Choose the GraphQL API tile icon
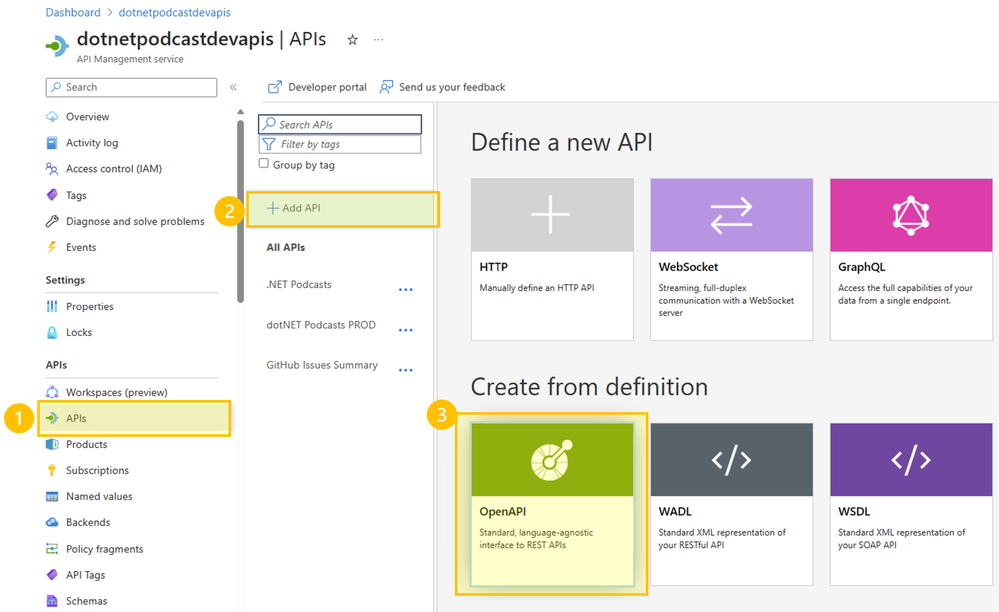Screen dimensions: 999x612 coord(910,215)
